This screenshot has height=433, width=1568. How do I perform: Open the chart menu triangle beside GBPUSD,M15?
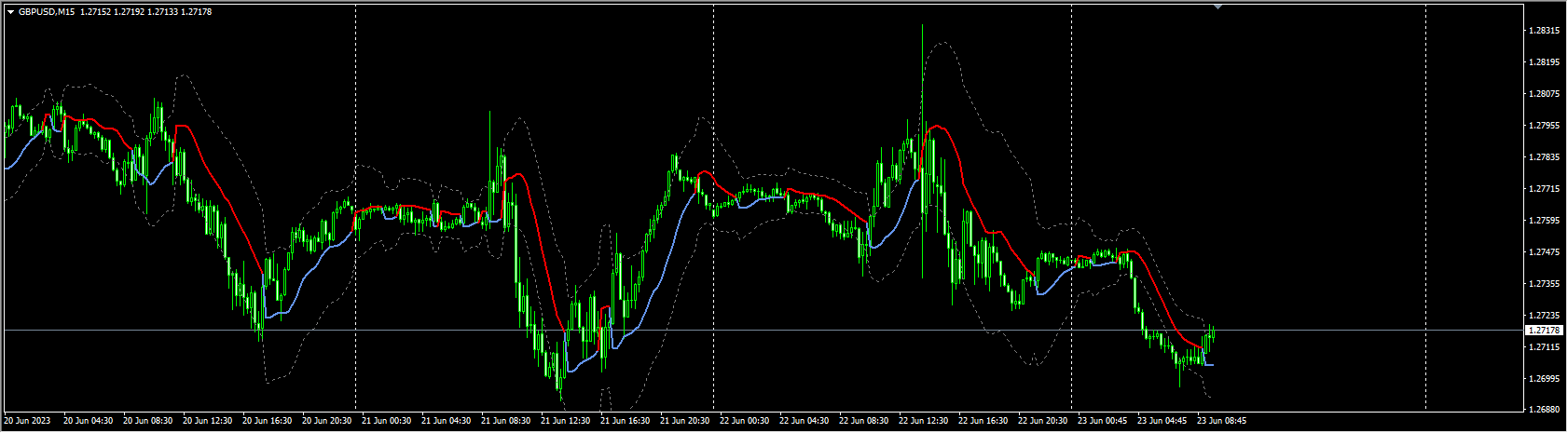point(10,12)
